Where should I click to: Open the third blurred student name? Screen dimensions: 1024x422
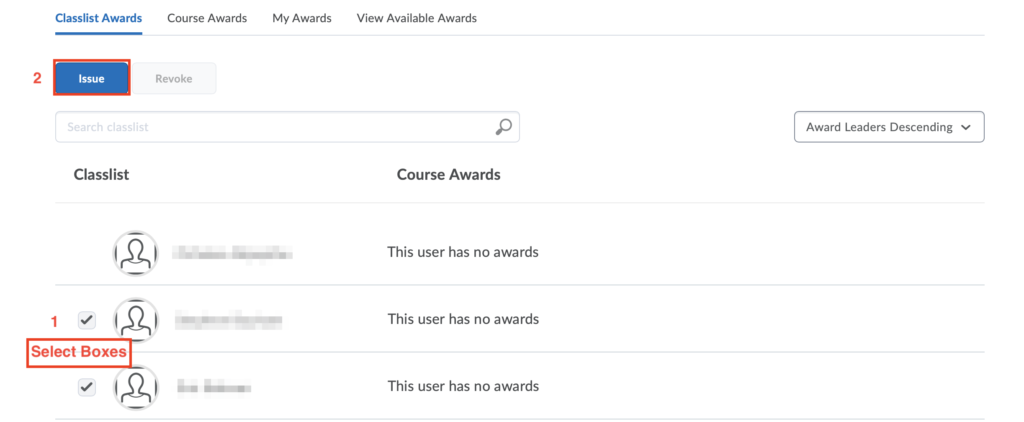[214, 387]
